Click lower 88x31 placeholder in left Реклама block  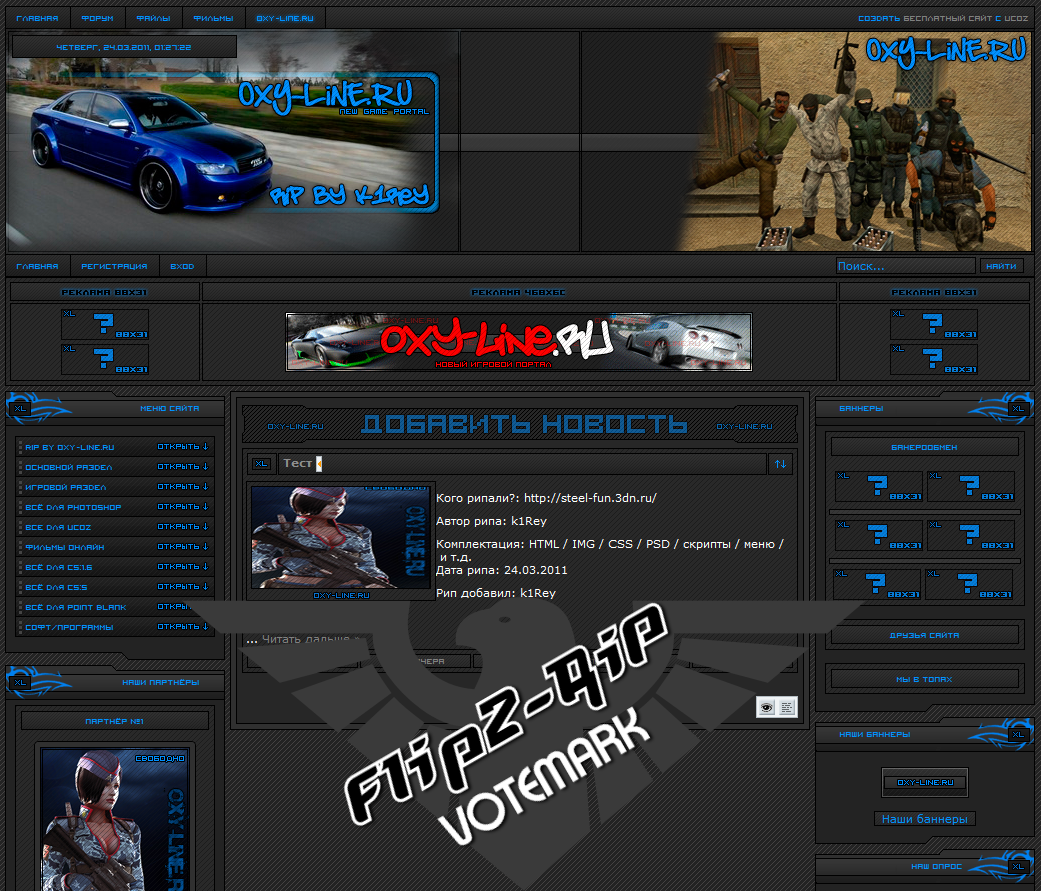point(105,359)
